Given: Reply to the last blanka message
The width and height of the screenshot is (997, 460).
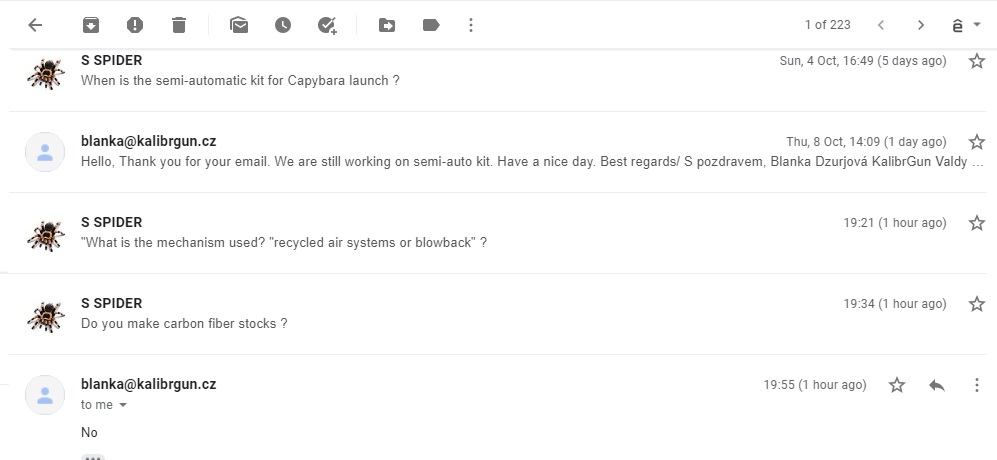Looking at the screenshot, I should click(937, 385).
